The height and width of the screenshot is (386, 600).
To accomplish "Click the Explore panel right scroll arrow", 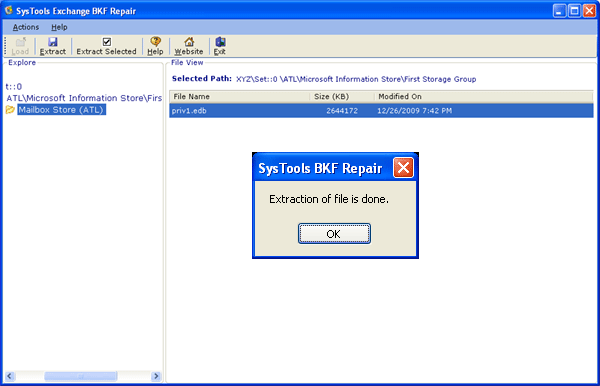I will pos(156,376).
